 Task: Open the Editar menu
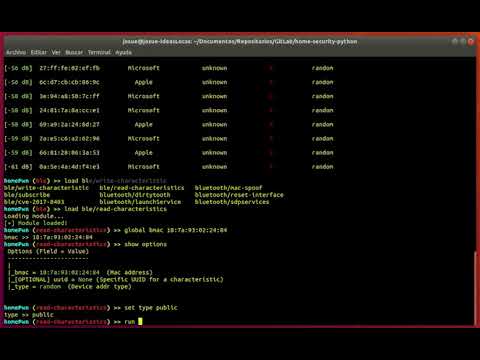[x=39, y=52]
